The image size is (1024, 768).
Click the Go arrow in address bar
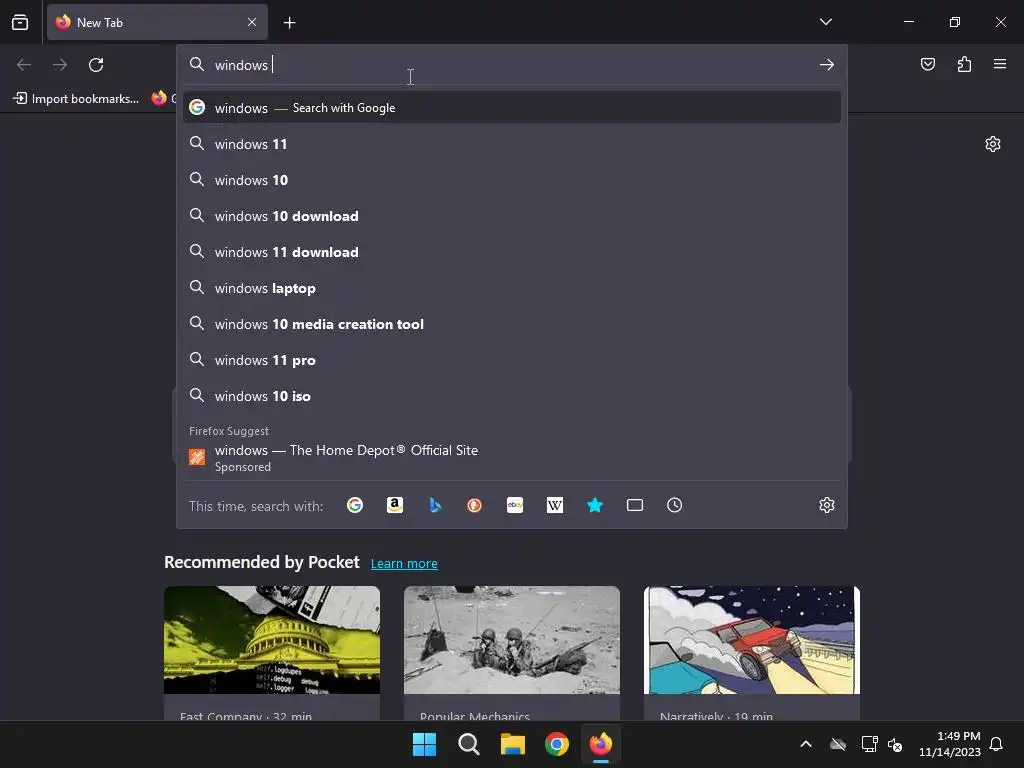[x=827, y=65]
